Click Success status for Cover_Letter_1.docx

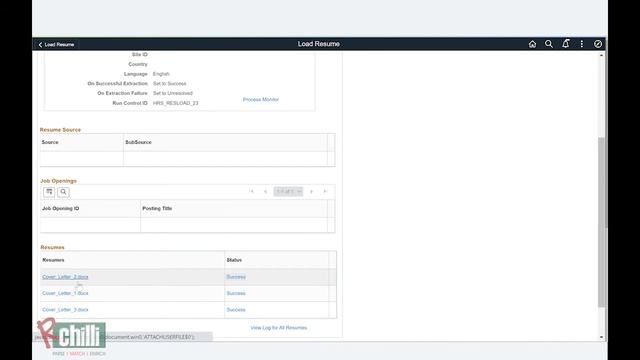pyautogui.click(x=236, y=293)
